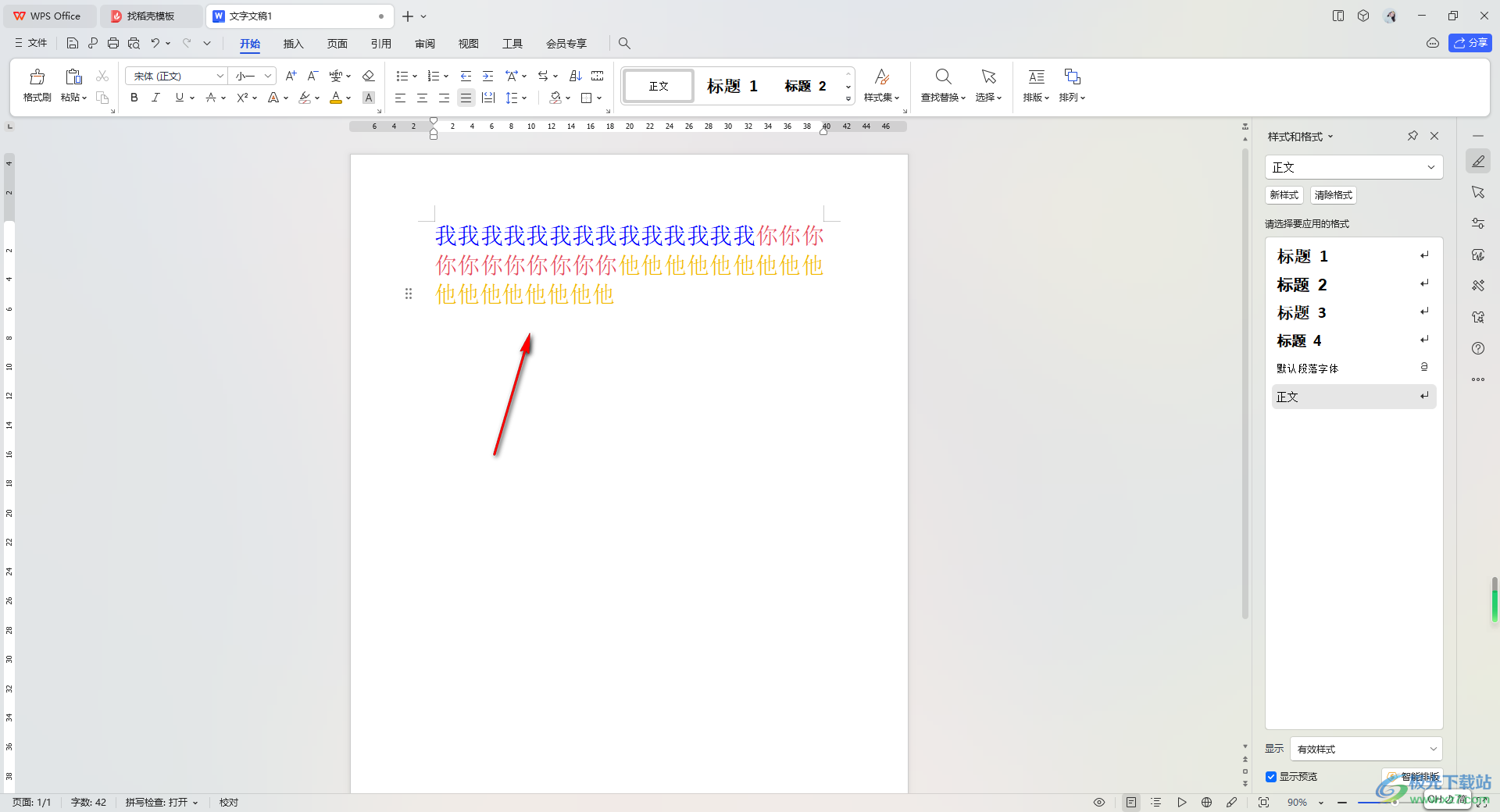Screen dimensions: 1500x812
Task: Click the Decrease Indent icon
Action: pyautogui.click(x=466, y=76)
